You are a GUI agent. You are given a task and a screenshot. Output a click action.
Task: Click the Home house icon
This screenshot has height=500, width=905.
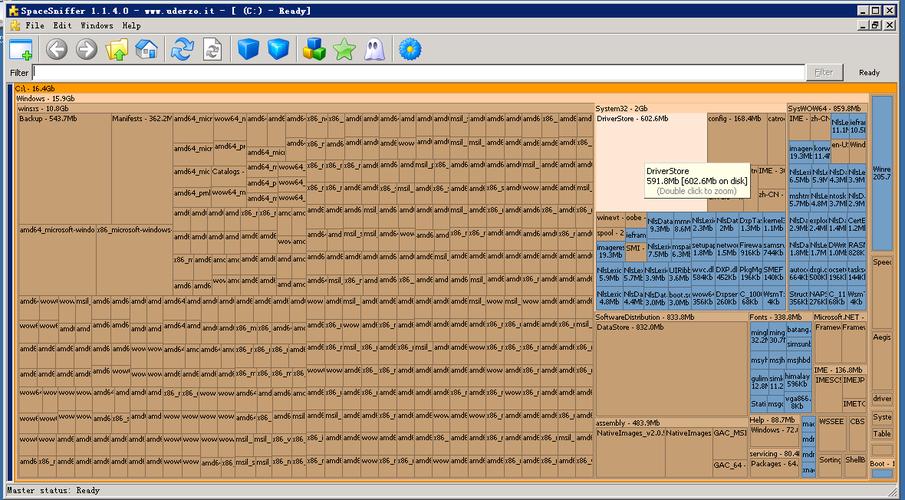pos(147,49)
